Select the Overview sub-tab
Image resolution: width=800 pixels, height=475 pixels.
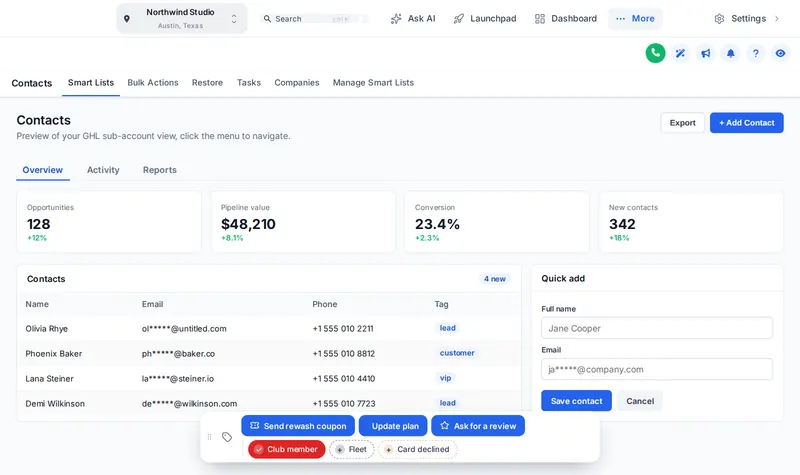43,170
